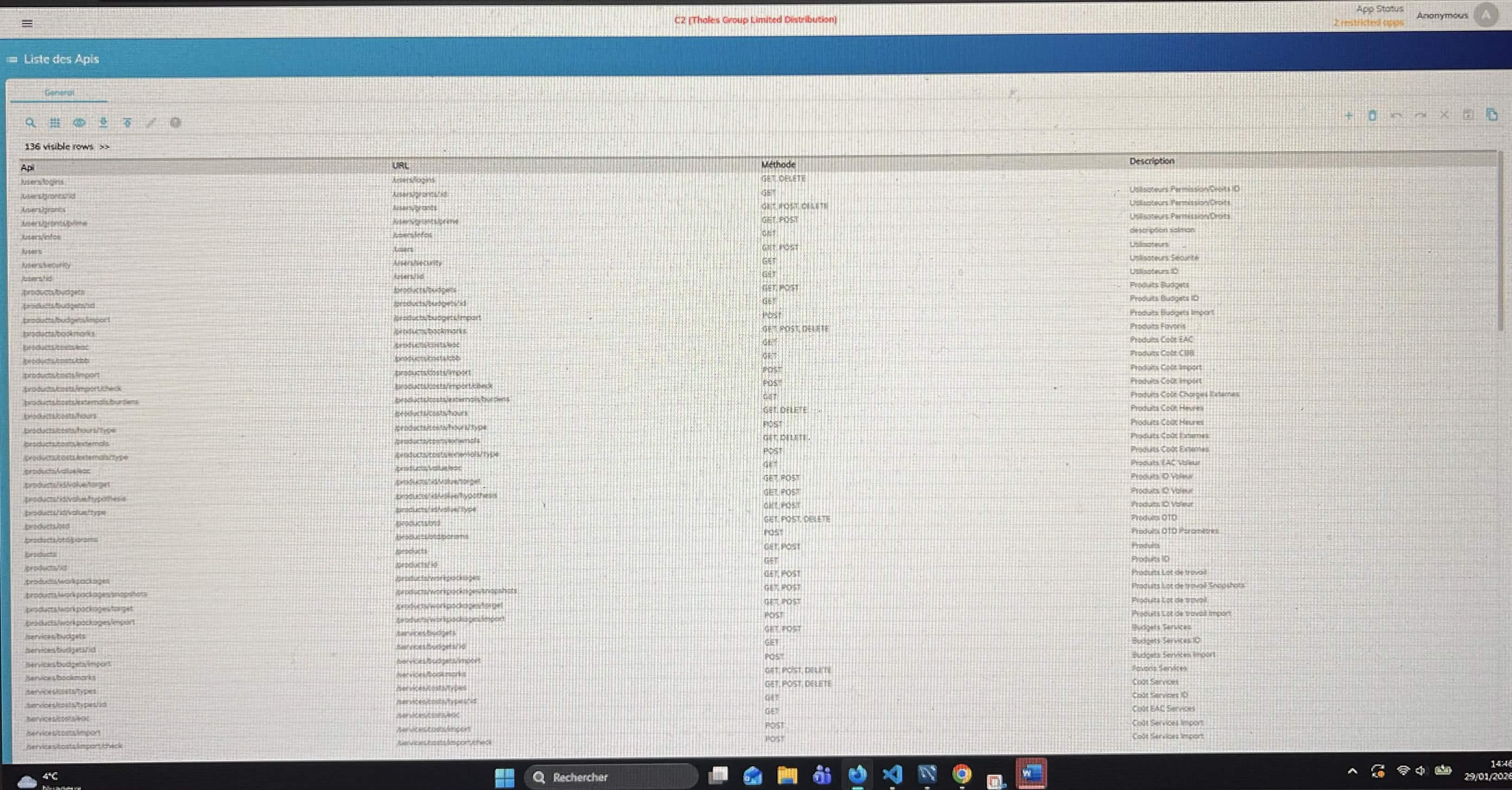This screenshot has width=1512, height=790.
Task: Expand the '136 visible rows' chevrons
Action: pos(104,147)
